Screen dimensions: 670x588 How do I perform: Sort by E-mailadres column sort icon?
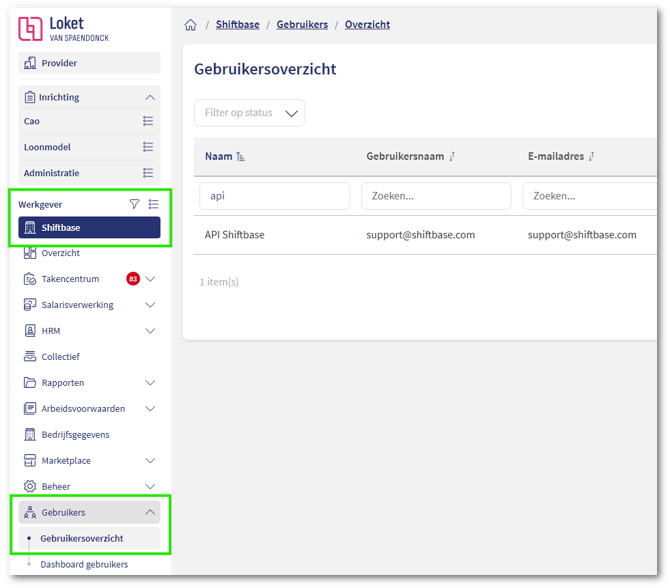coord(592,157)
